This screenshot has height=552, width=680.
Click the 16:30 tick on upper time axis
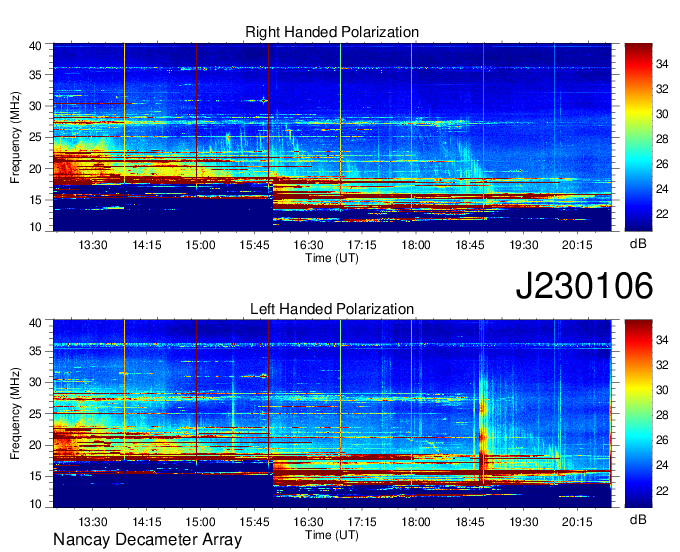click(x=308, y=245)
